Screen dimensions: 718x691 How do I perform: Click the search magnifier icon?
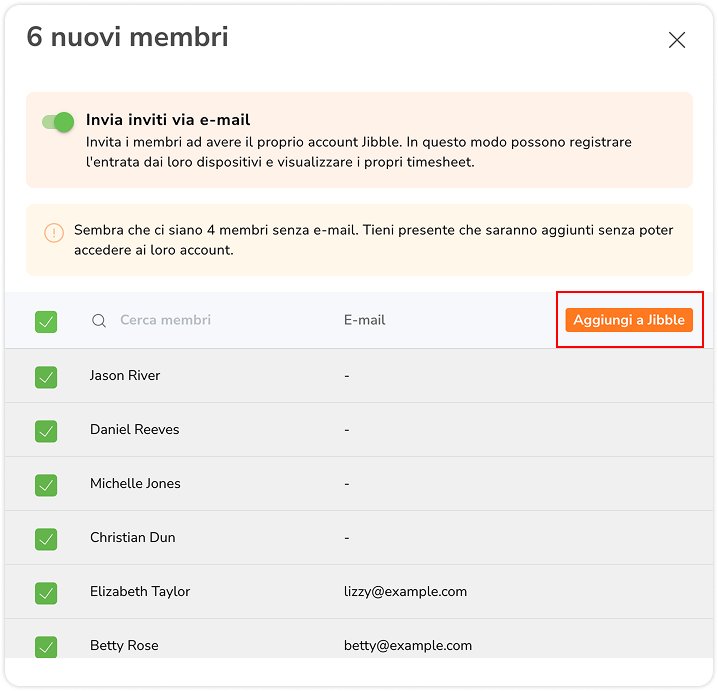[99, 321]
